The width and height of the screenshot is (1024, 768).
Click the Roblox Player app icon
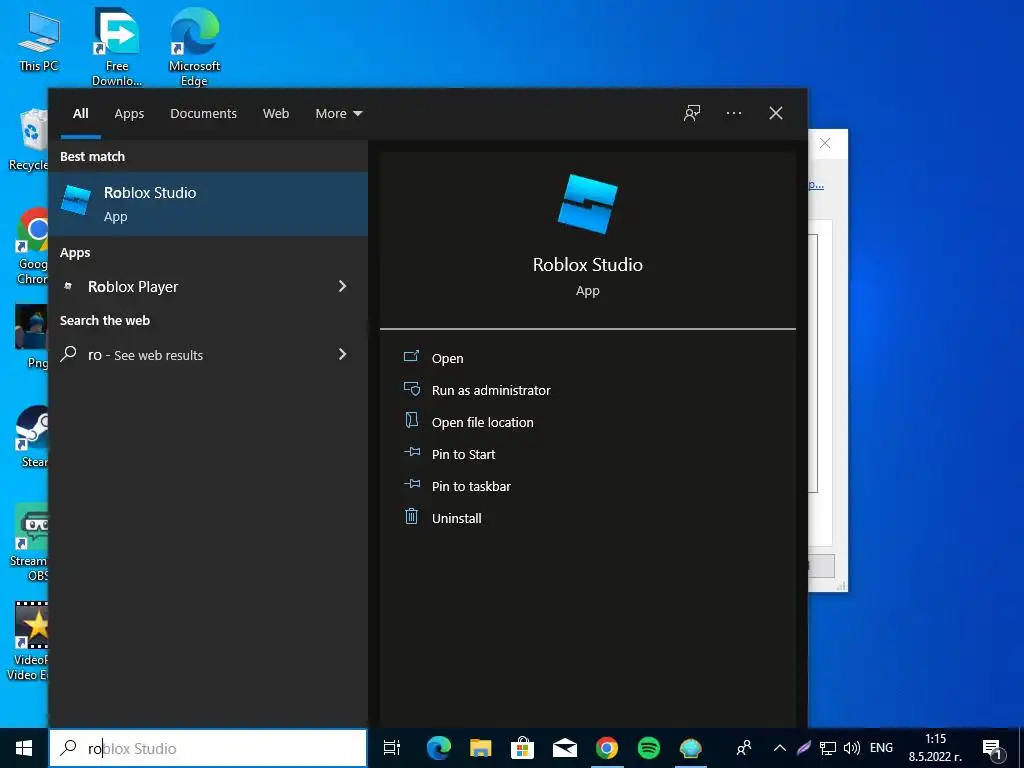68,286
